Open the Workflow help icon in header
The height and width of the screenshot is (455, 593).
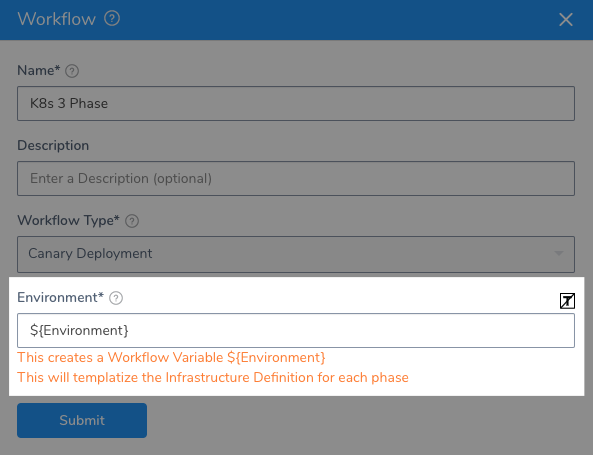click(x=112, y=18)
